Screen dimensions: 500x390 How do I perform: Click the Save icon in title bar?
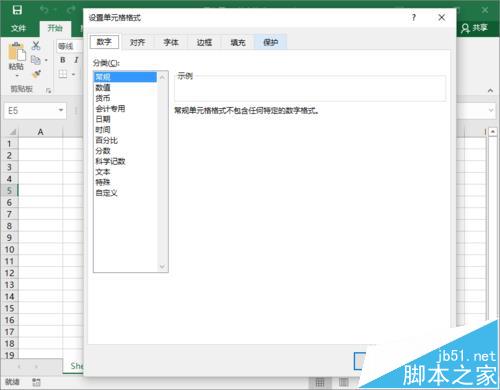pos(17,10)
